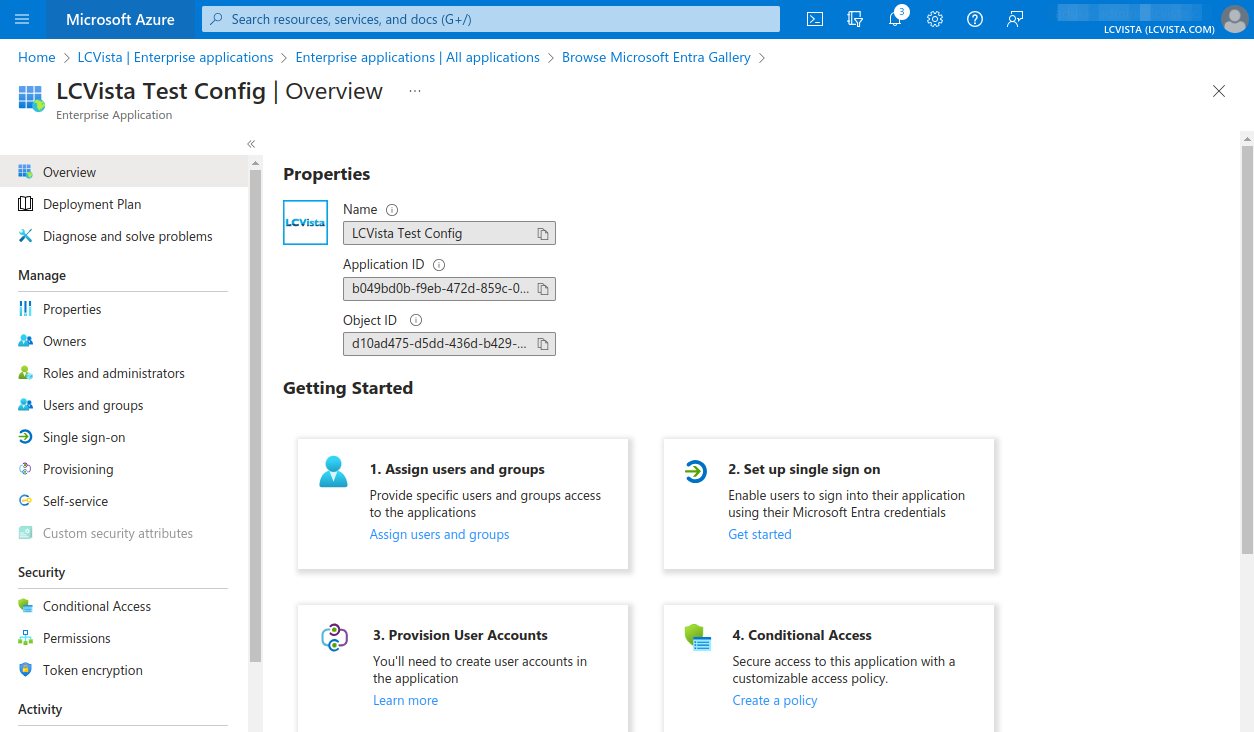
Task: Click Create a policy under Conditional Access
Action: (774, 700)
